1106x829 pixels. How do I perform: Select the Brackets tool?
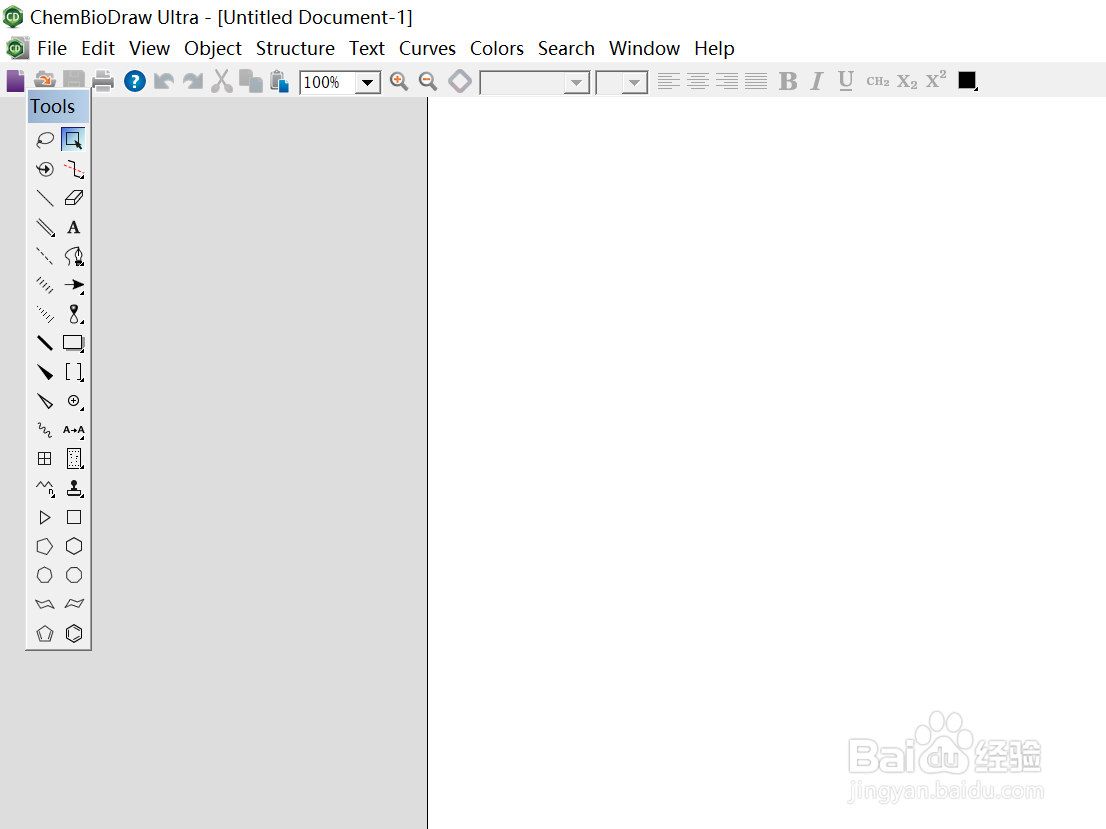click(73, 372)
